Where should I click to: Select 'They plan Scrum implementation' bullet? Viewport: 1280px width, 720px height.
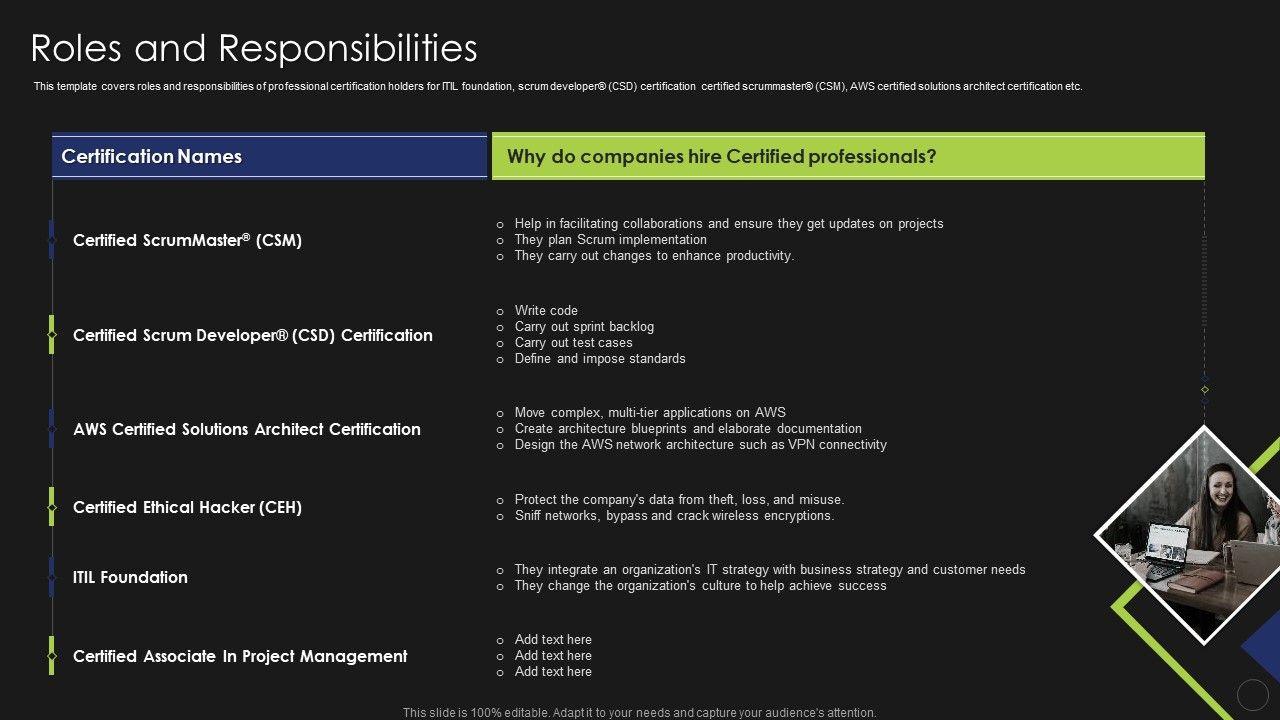tap(610, 240)
